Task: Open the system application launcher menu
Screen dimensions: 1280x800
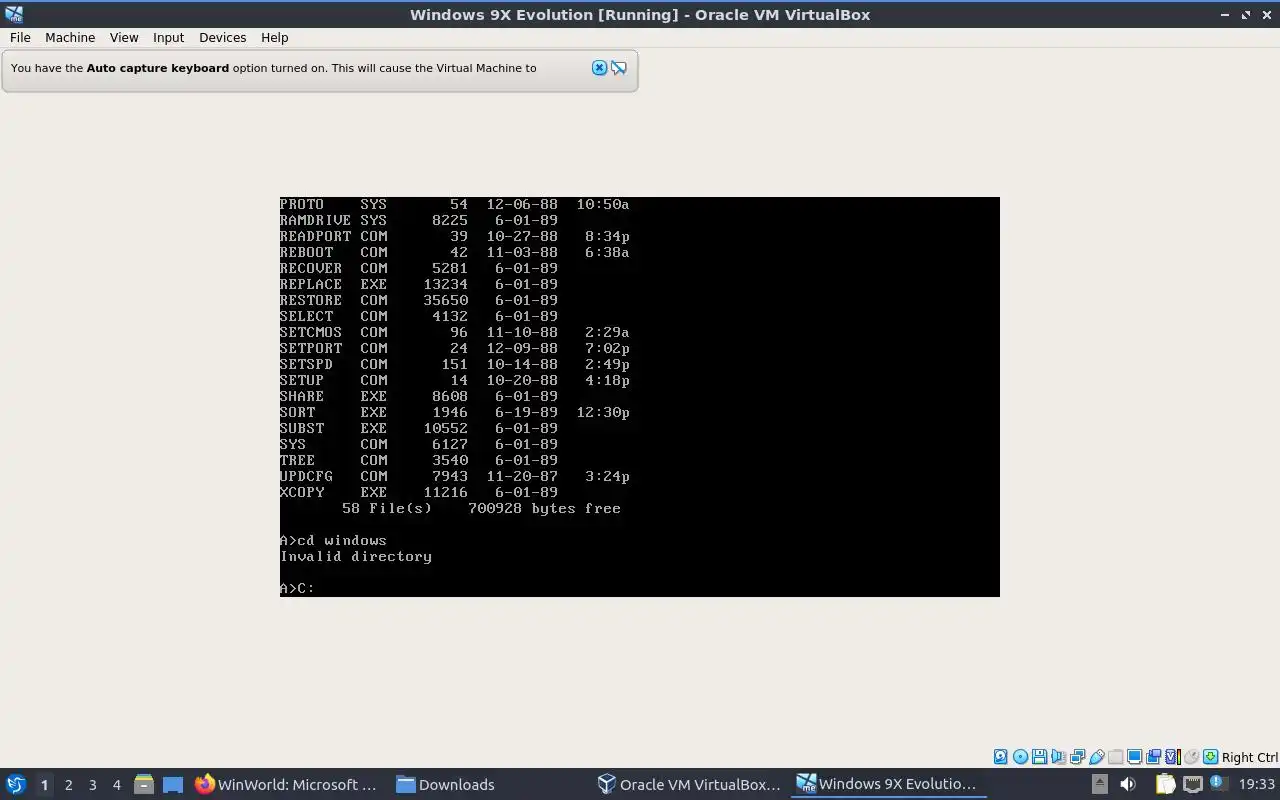Action: tap(16, 784)
